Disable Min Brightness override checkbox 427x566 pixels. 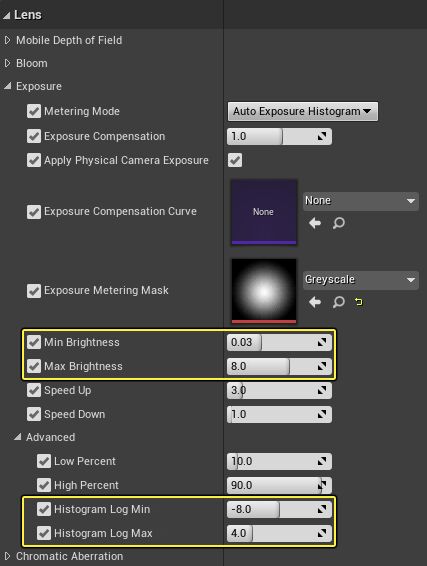click(x=34, y=342)
